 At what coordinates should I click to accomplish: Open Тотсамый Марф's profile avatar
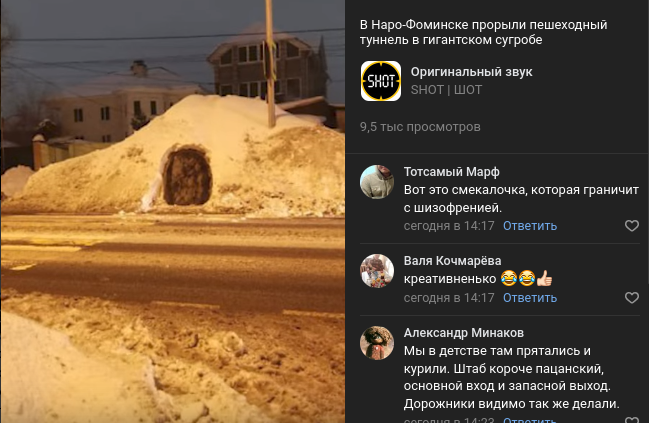[377, 182]
